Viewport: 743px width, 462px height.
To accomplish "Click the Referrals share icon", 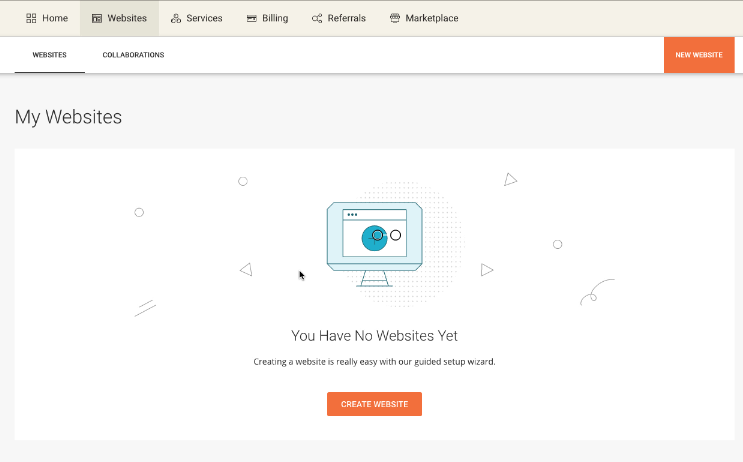I will pos(317,18).
